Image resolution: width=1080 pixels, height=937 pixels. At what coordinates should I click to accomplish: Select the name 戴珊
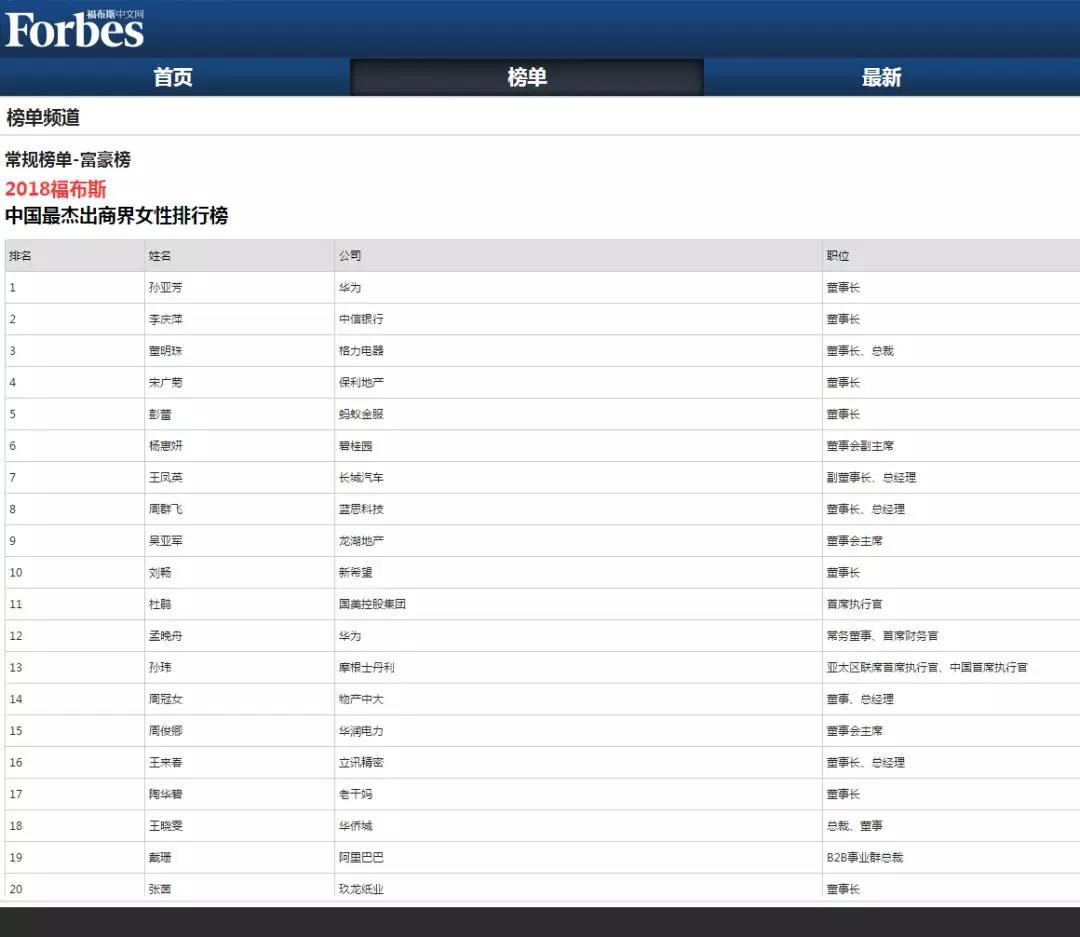160,858
